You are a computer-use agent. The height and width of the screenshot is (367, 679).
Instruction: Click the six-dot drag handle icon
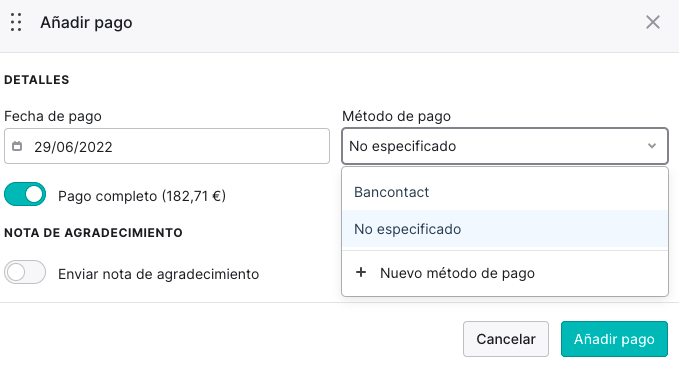16,22
